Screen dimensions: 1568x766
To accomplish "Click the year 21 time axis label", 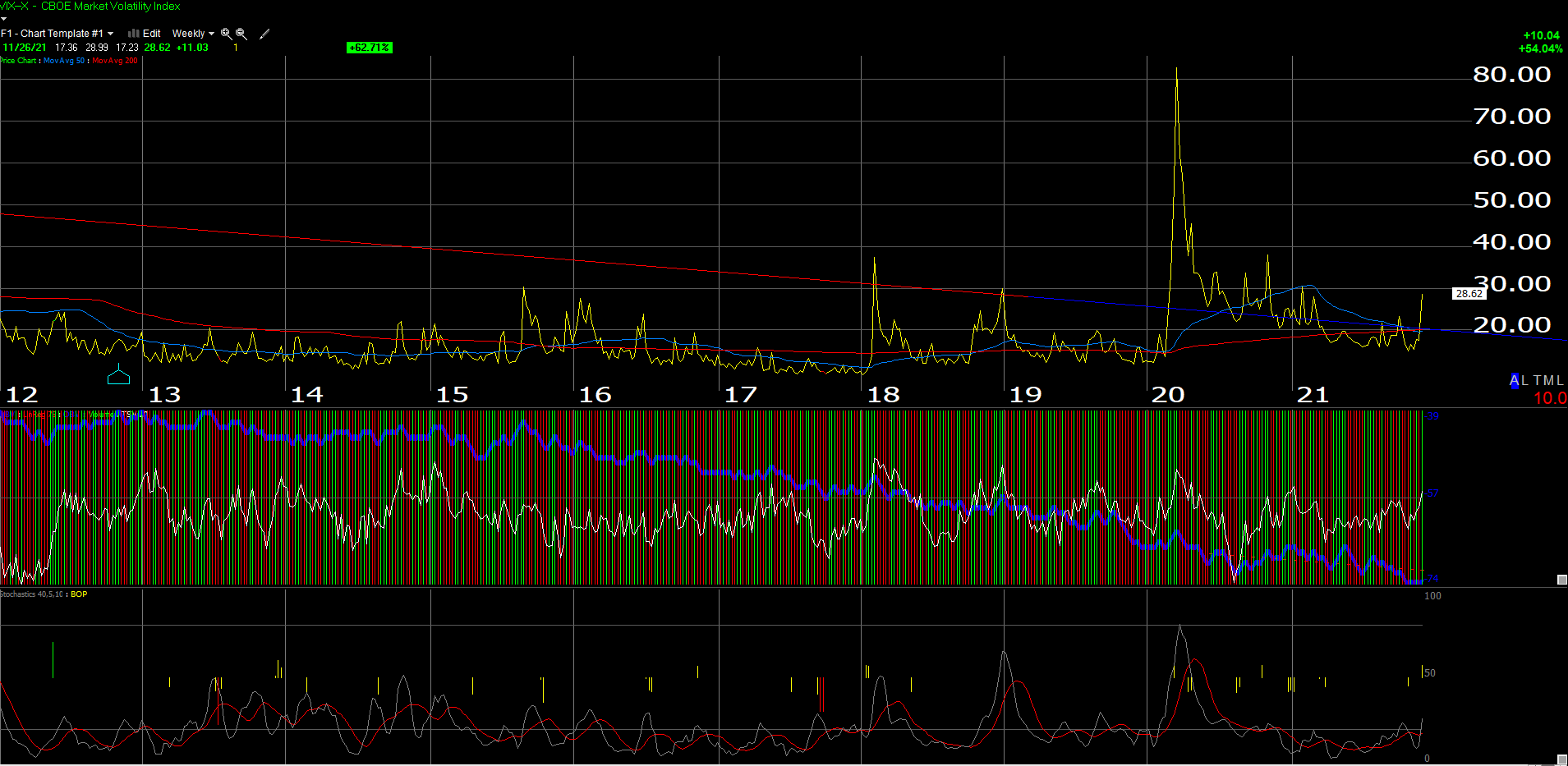I will [x=1313, y=395].
